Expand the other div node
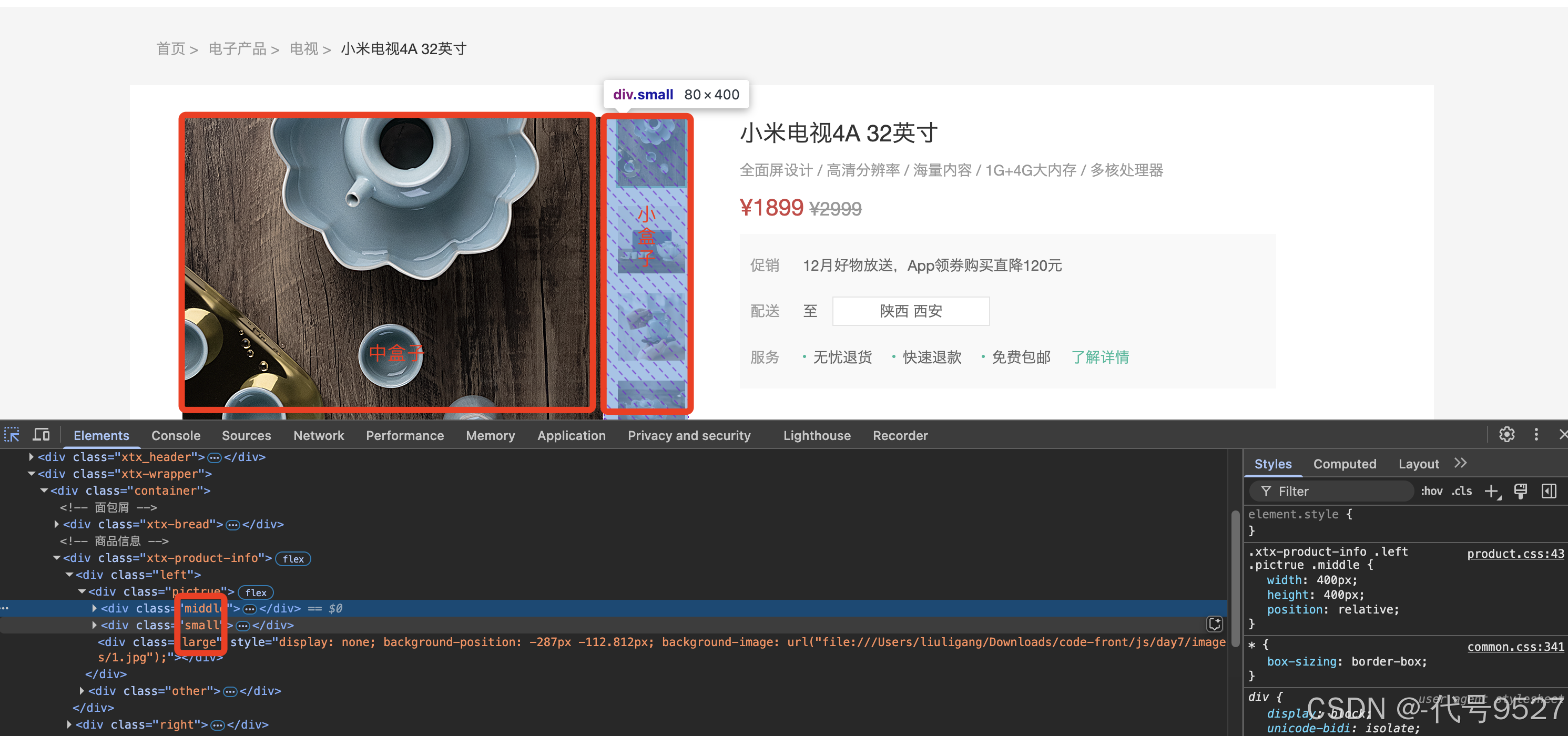 [82, 691]
